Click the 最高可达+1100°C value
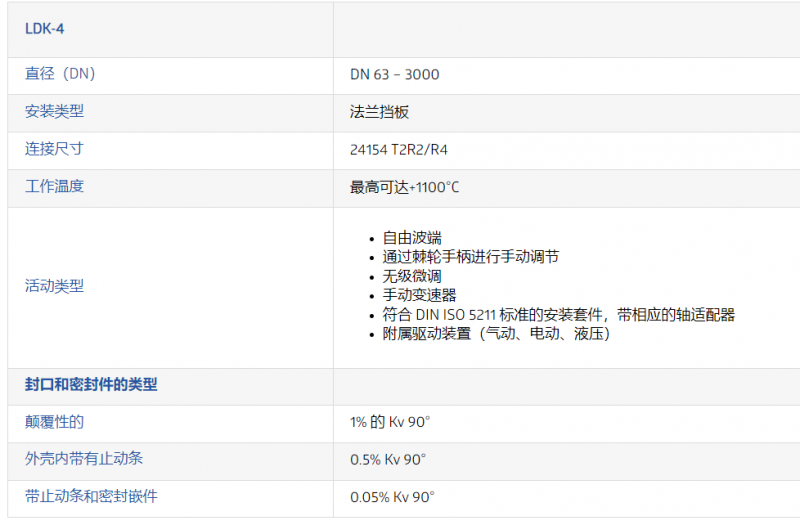 click(404, 187)
